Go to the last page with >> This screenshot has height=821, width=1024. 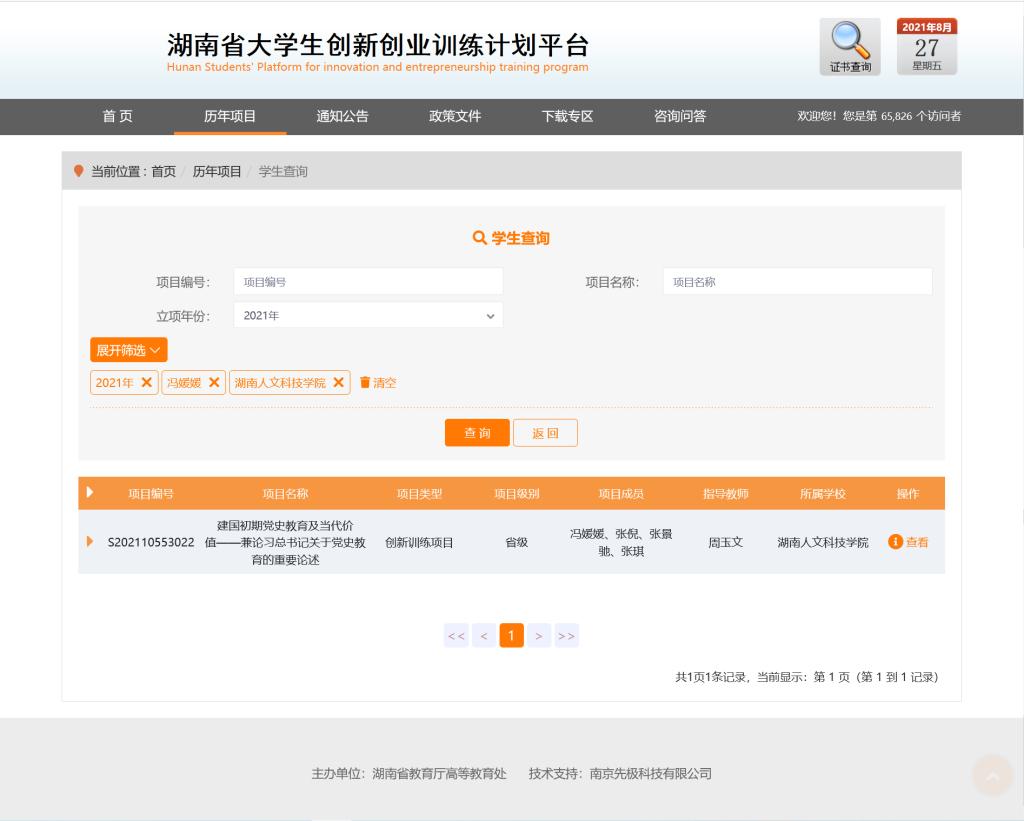coord(567,636)
